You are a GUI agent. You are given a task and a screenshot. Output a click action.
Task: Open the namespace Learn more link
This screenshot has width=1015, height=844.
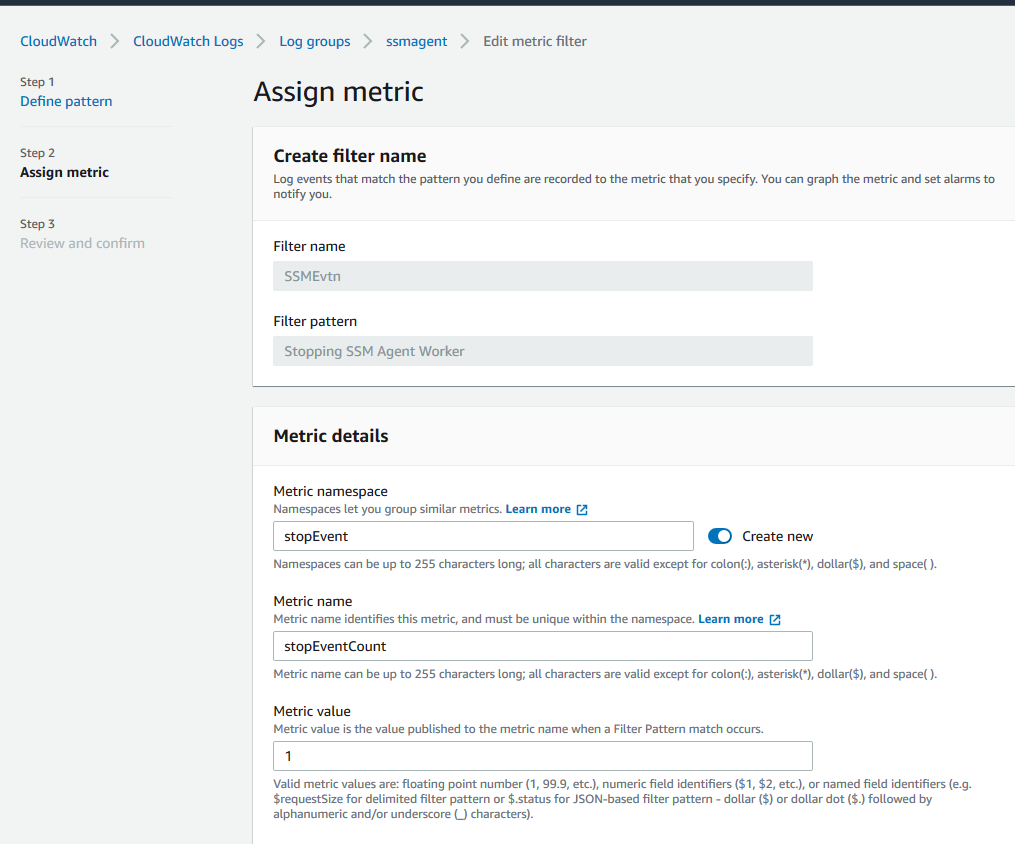(539, 509)
